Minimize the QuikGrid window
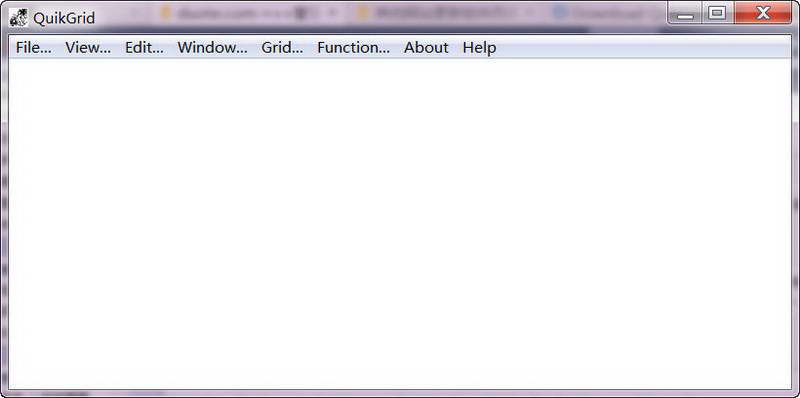 pyautogui.click(x=685, y=13)
